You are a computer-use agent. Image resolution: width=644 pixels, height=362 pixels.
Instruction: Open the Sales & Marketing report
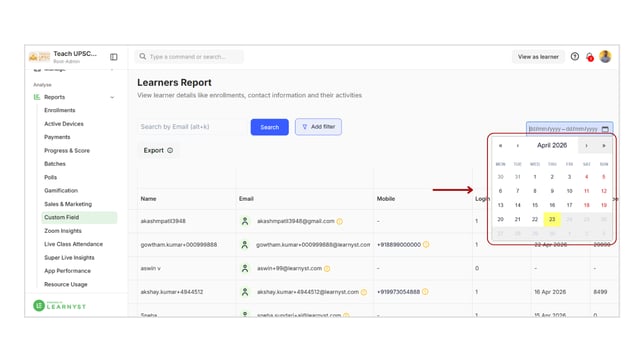(68, 204)
